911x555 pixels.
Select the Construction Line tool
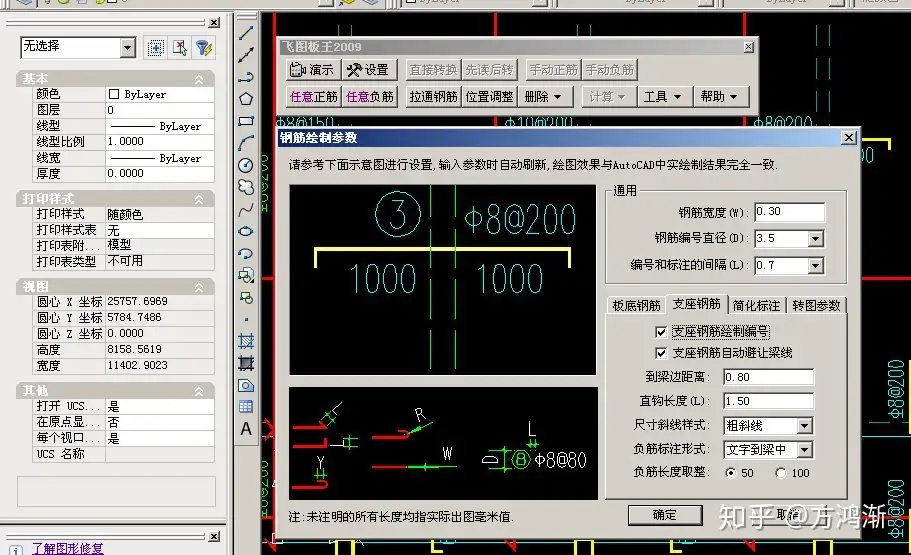(x=246, y=55)
